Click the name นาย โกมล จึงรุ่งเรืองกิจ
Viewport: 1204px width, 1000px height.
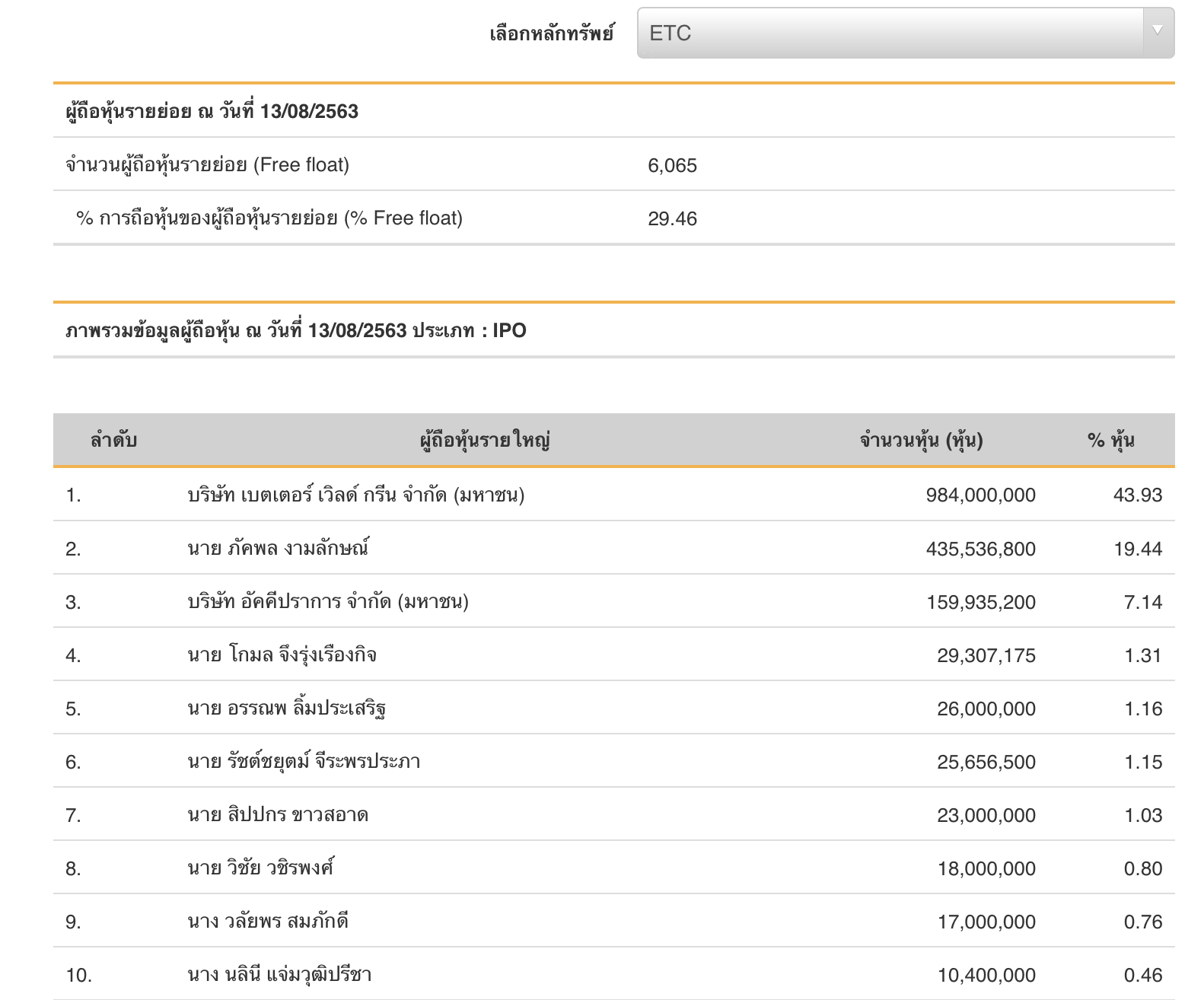point(282,655)
